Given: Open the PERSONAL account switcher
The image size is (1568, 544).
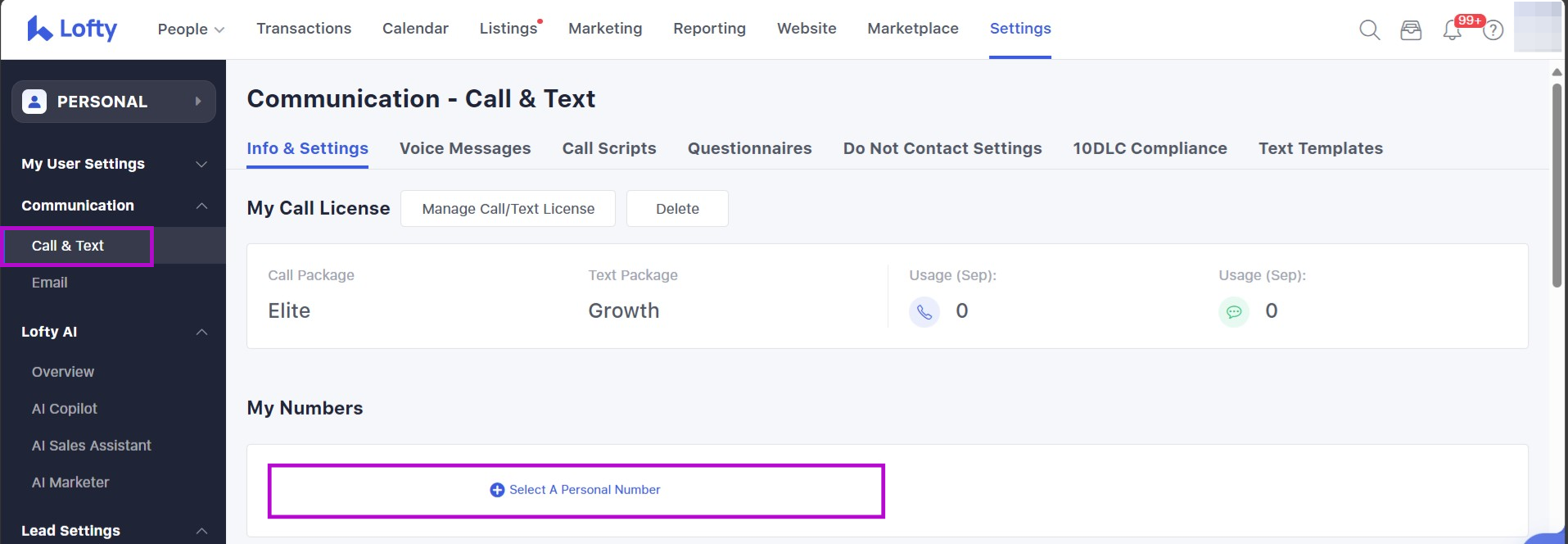Looking at the screenshot, I should point(113,102).
